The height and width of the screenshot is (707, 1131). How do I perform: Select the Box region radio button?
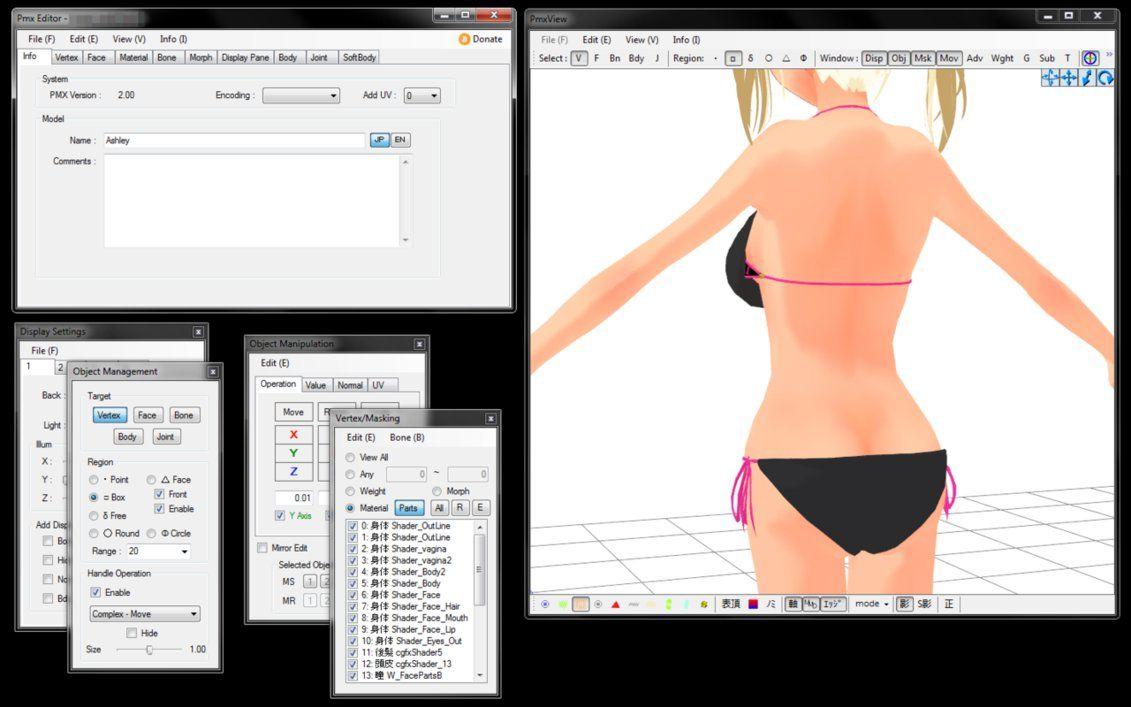[94, 498]
